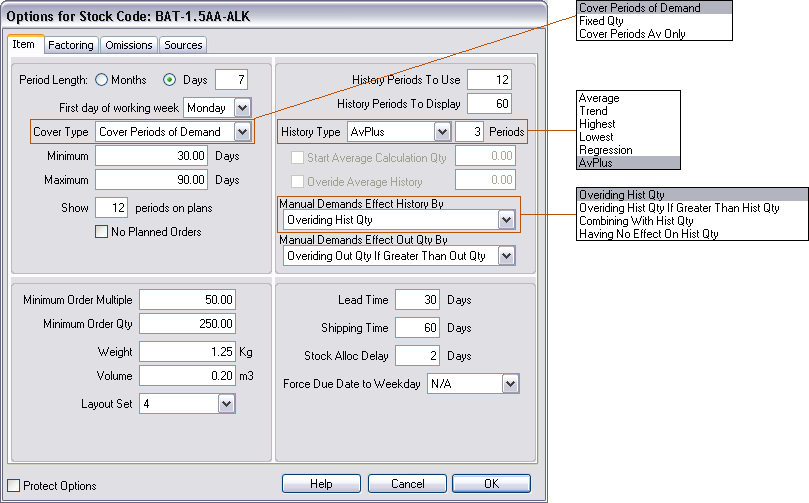Pick Trend in history type list

[x=628, y=111]
